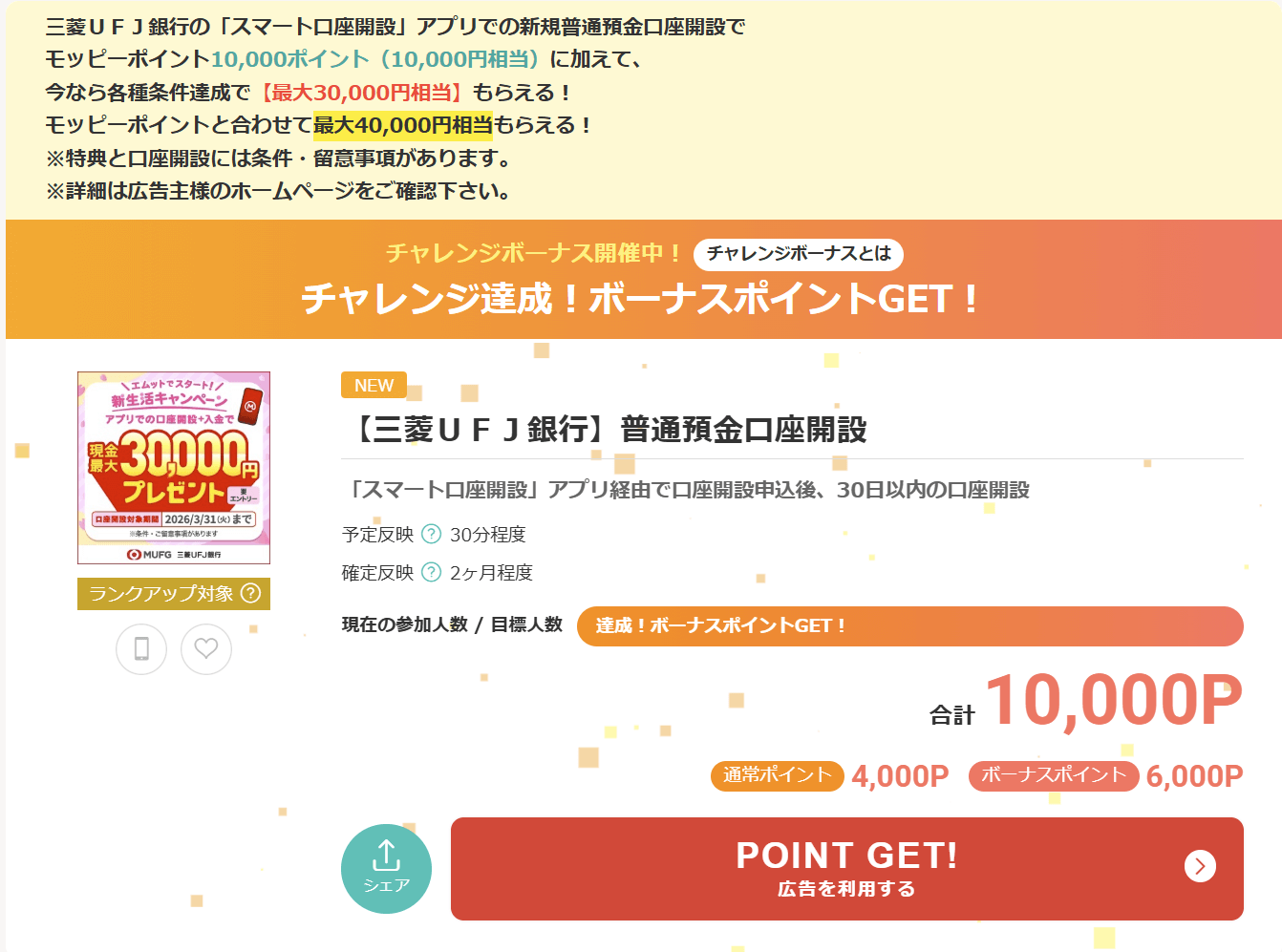Click the 達成！ボーナスポイントGET！ progress bar

[x=909, y=626]
